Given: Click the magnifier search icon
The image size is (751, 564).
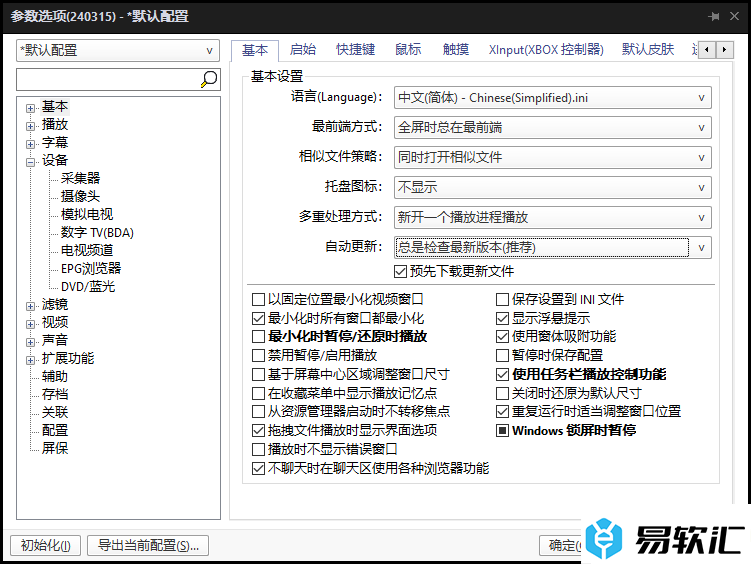Looking at the screenshot, I should point(209,79).
